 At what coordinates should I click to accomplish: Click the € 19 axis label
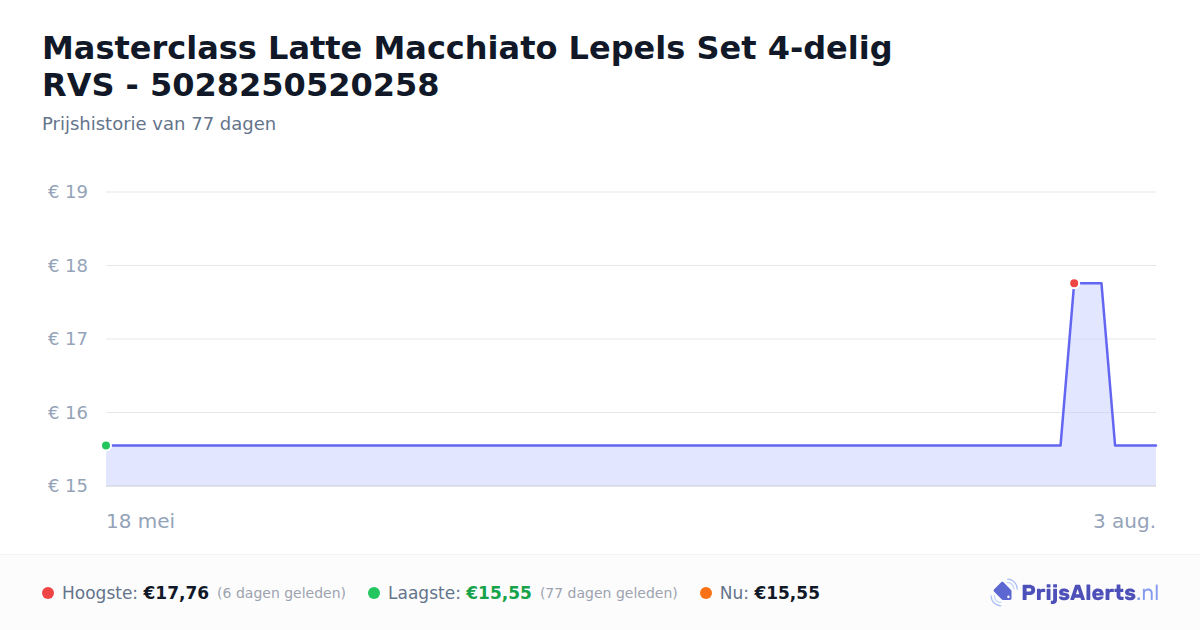click(x=67, y=192)
